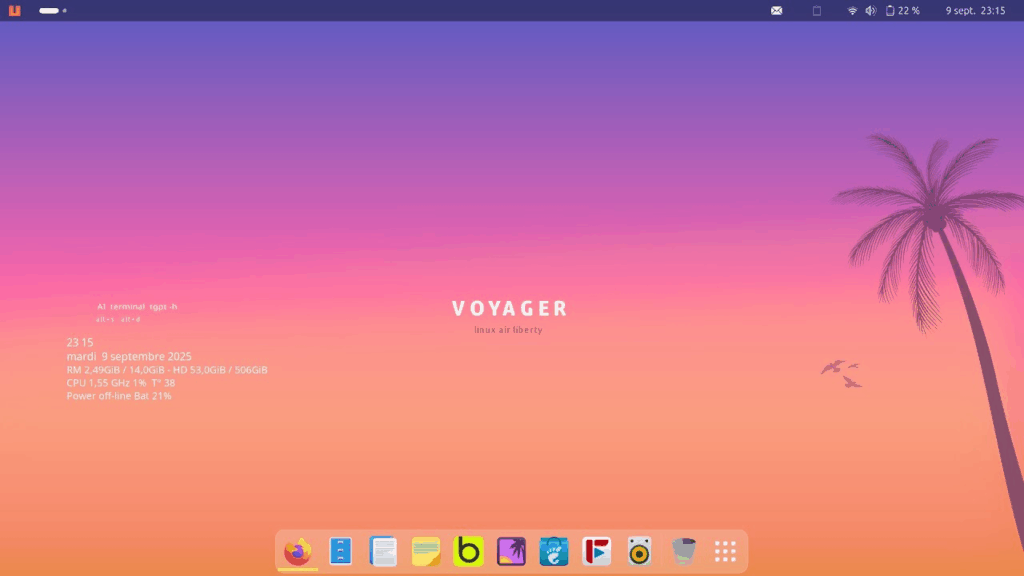Click the orange Voyager logo in top bar
Screen dimensions: 1024x576
coord(14,10)
